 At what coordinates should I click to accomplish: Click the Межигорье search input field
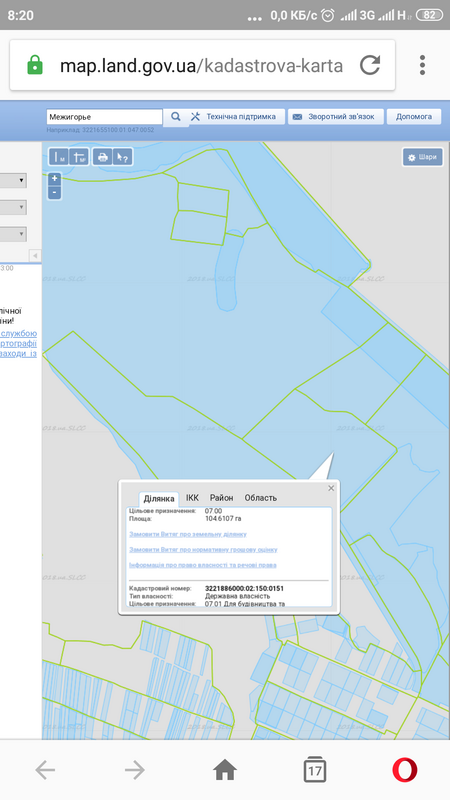pyautogui.click(x=105, y=117)
